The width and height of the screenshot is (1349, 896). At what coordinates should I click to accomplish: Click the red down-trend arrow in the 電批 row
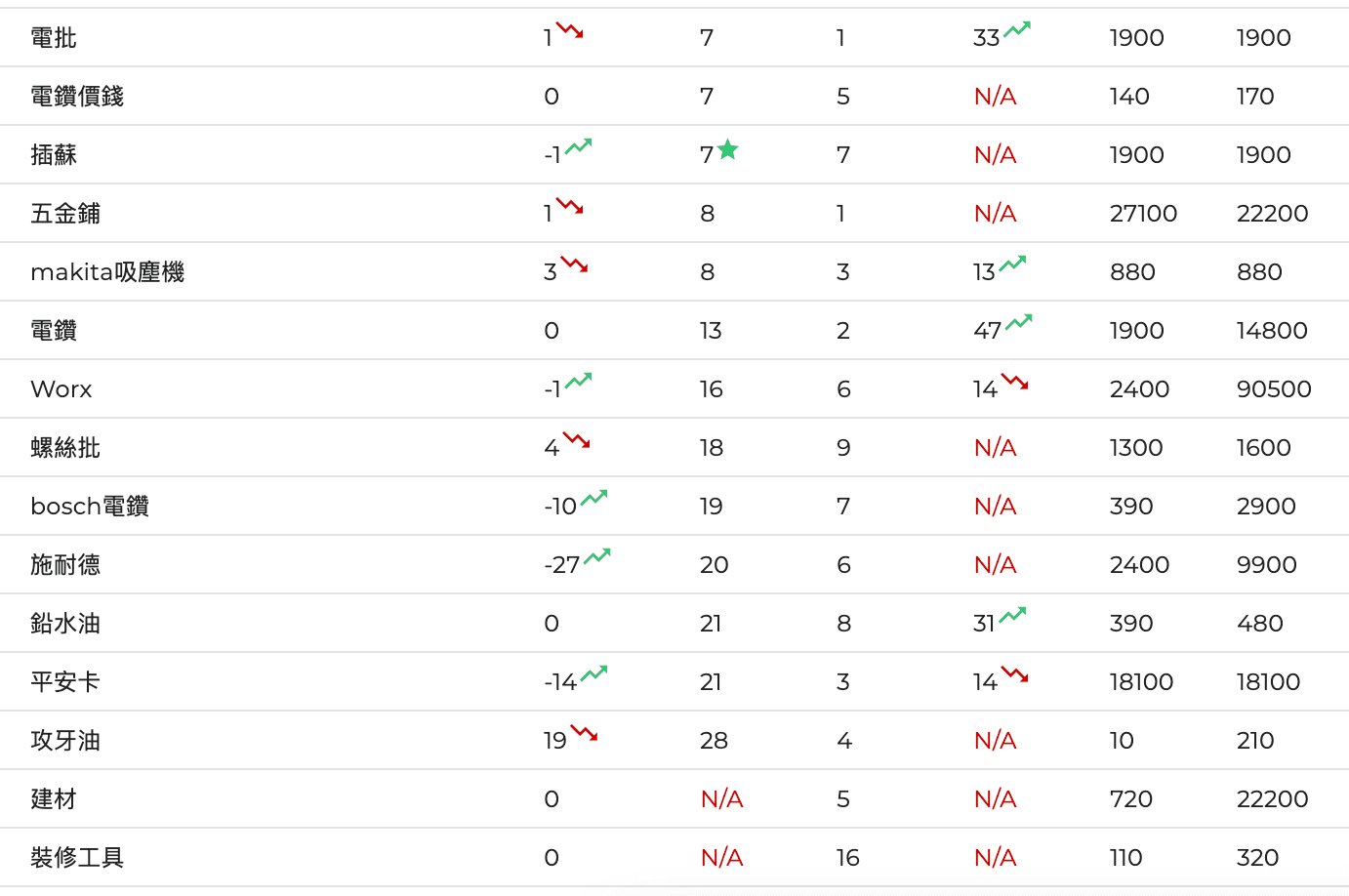click(569, 30)
